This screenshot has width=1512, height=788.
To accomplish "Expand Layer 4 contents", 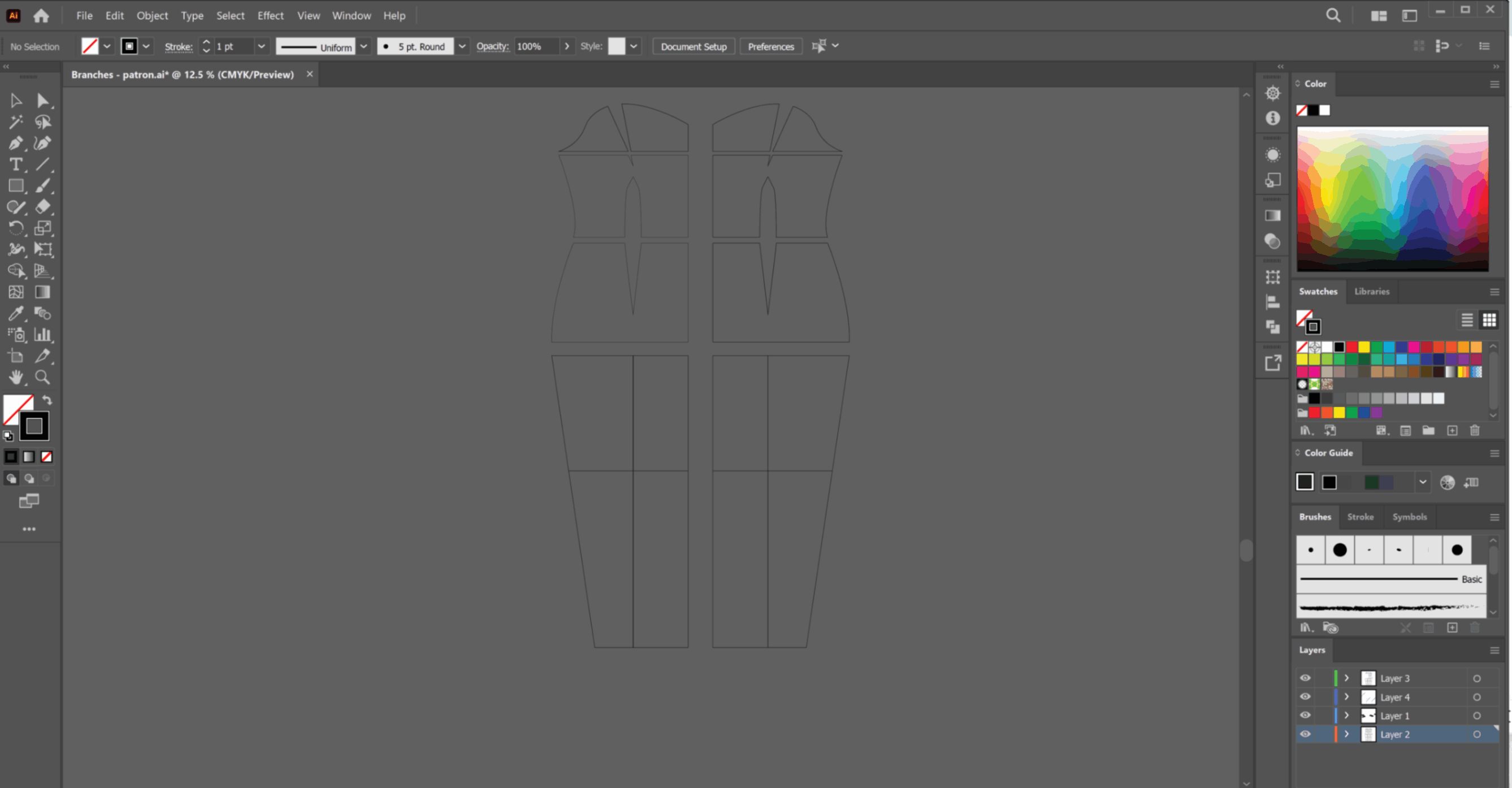I will point(1346,697).
